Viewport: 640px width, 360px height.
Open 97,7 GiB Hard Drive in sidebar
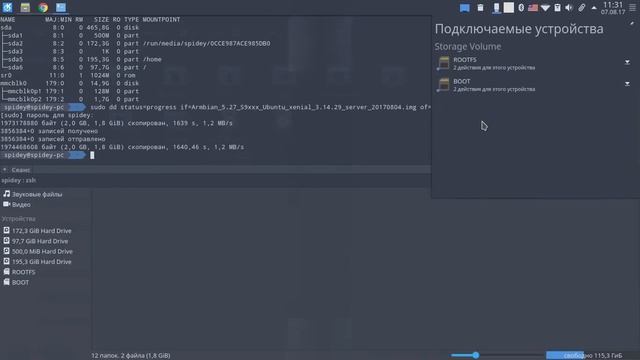pos(36,241)
